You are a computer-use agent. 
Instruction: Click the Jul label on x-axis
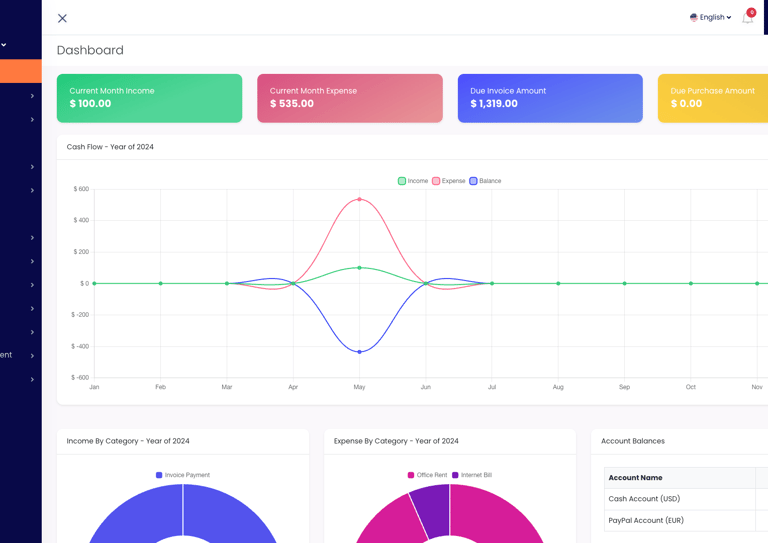(x=492, y=387)
